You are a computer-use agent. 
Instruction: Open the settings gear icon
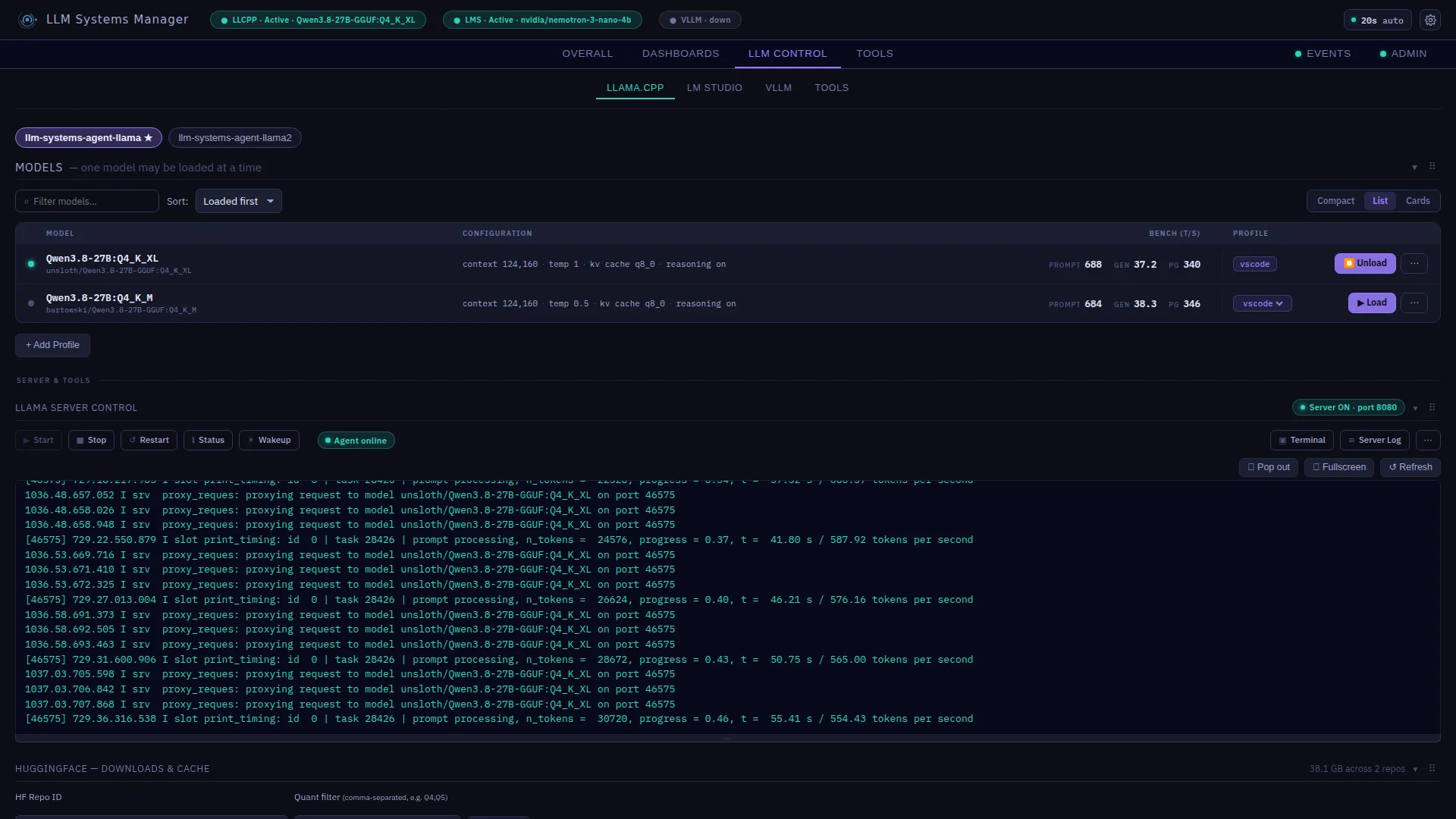click(x=1430, y=20)
